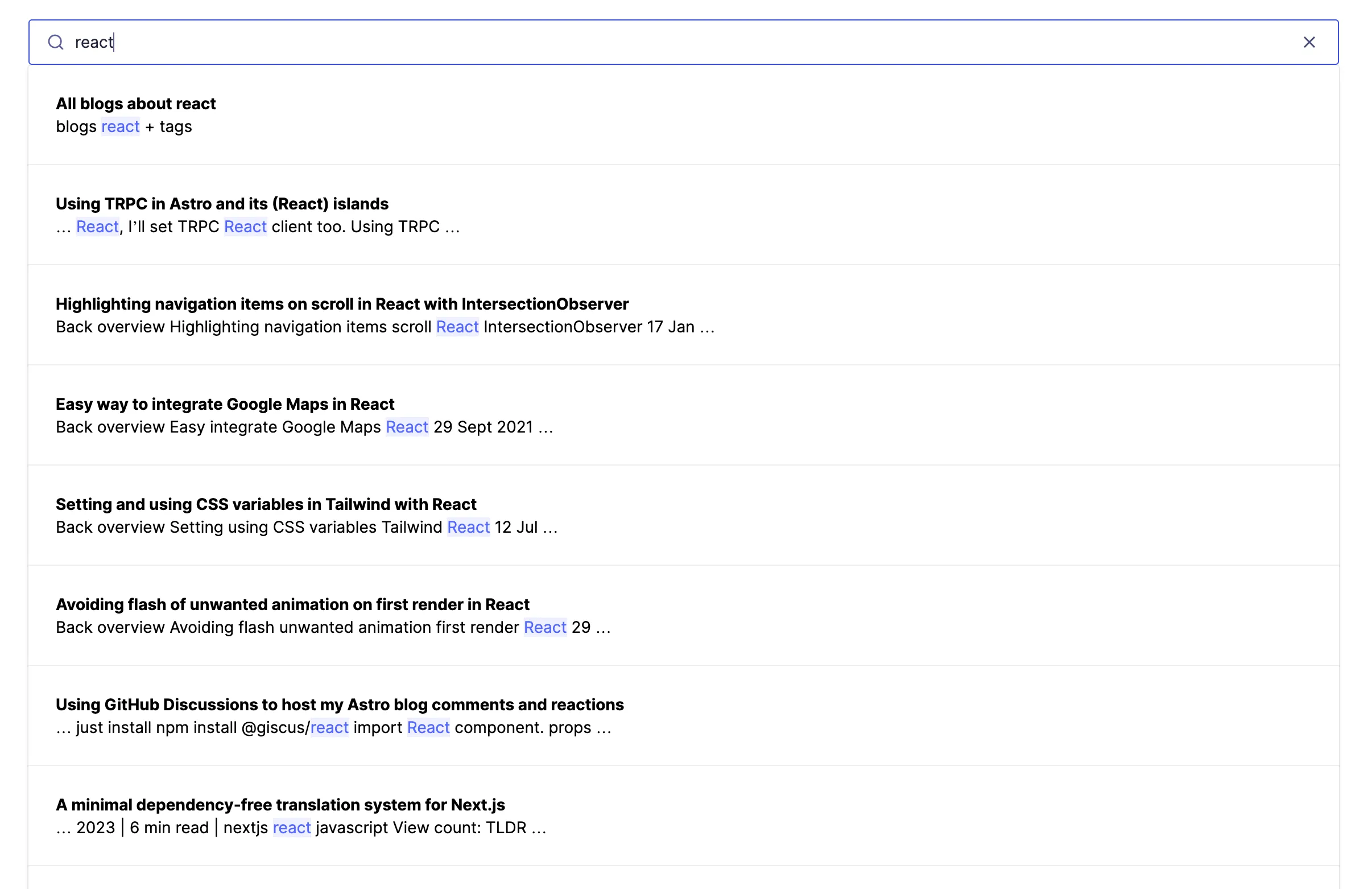Open "Highlighting navigation items on scroll in React"

[341, 303]
